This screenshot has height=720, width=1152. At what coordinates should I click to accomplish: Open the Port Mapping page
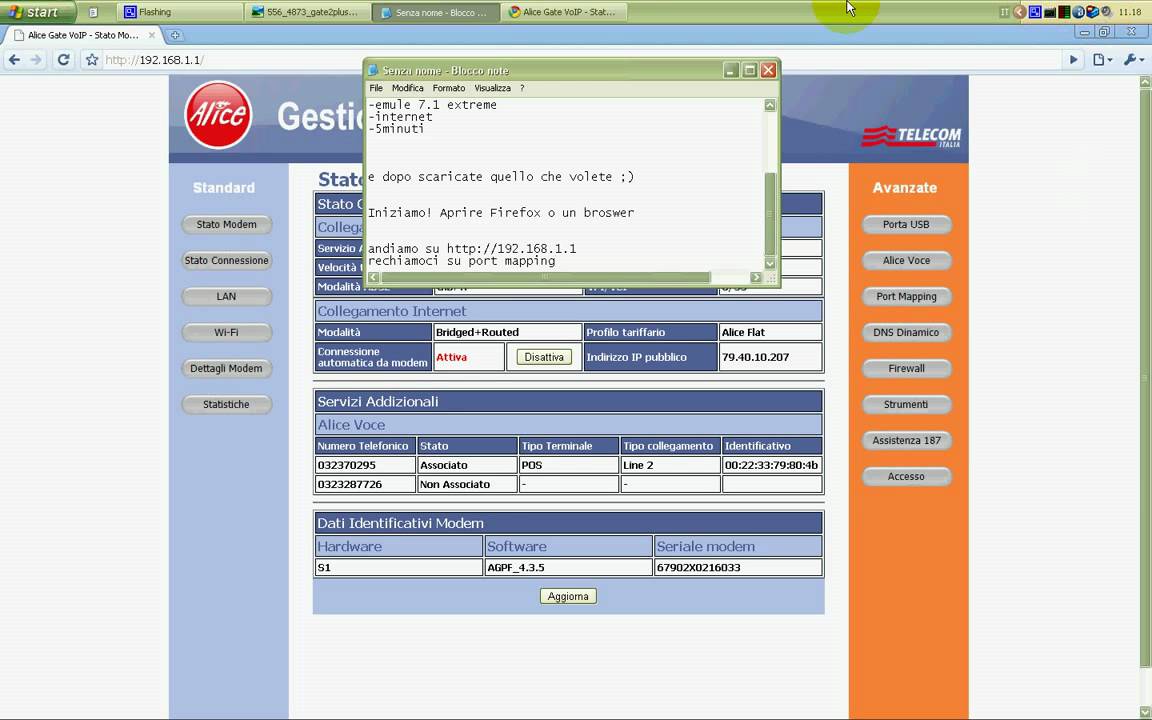pyautogui.click(x=906, y=296)
